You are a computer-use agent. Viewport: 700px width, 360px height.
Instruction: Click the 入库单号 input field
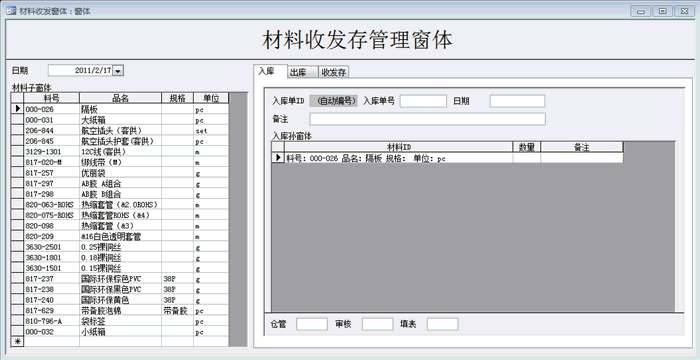pos(423,101)
